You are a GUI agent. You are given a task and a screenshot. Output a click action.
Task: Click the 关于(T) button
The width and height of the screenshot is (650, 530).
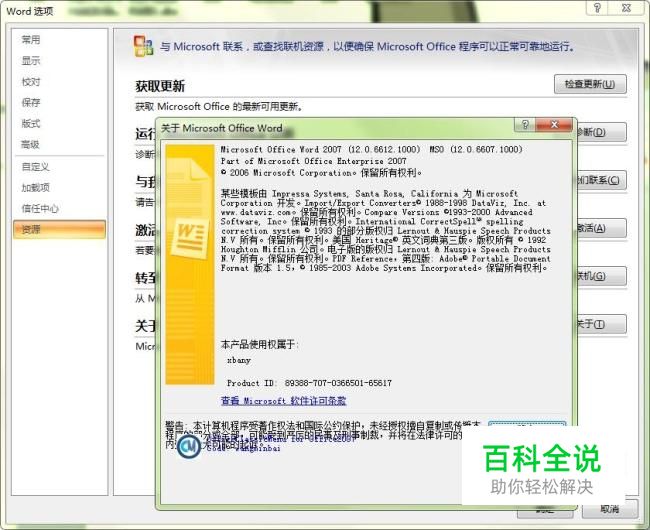pos(601,324)
